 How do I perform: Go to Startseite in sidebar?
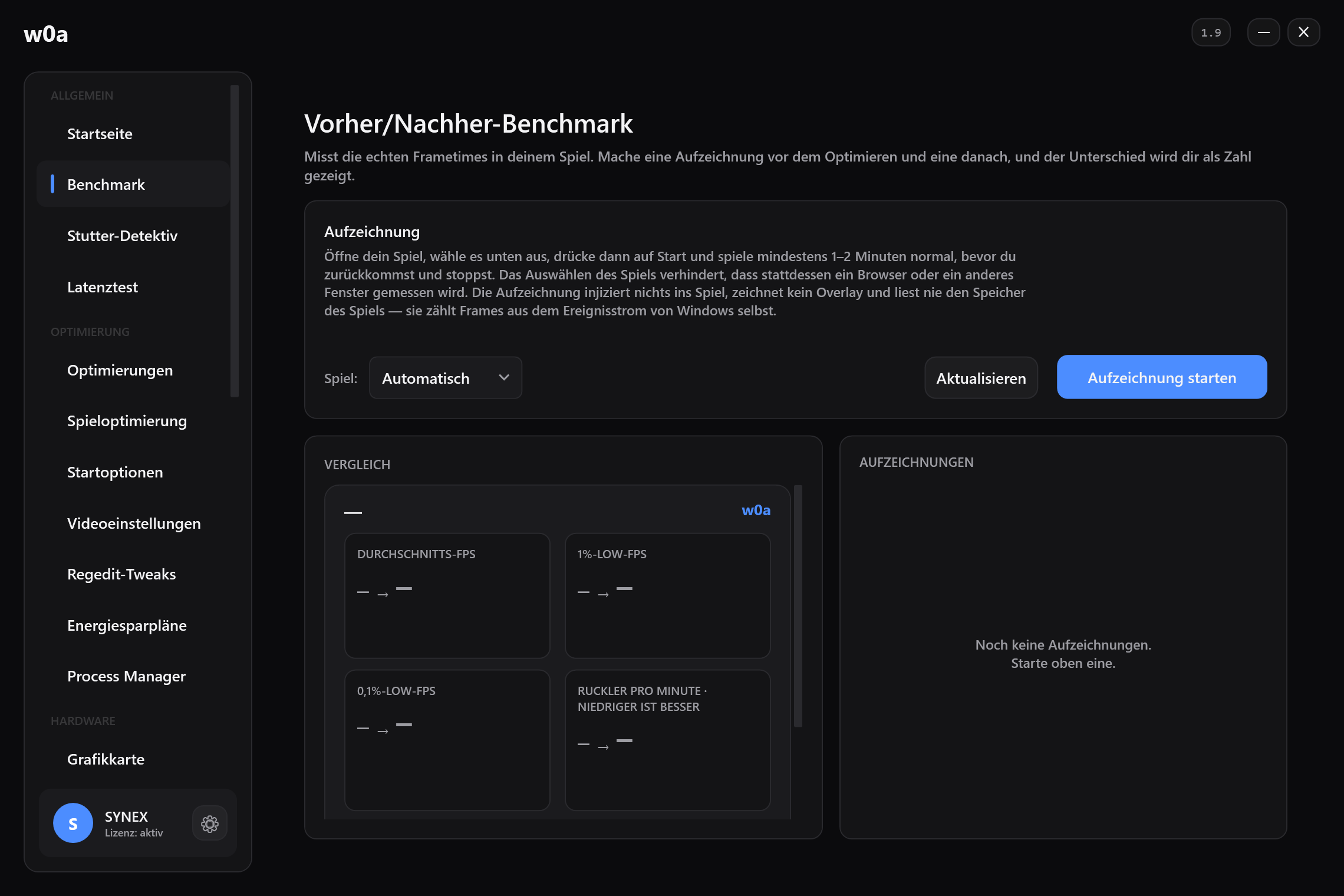coord(133,134)
